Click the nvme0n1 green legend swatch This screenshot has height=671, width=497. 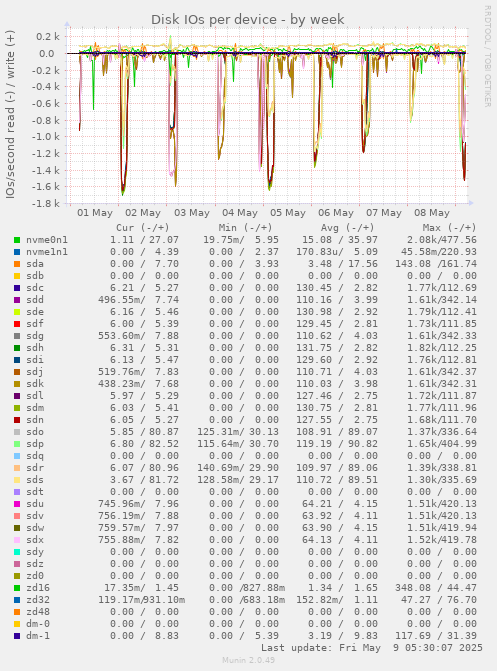pos(17,240)
